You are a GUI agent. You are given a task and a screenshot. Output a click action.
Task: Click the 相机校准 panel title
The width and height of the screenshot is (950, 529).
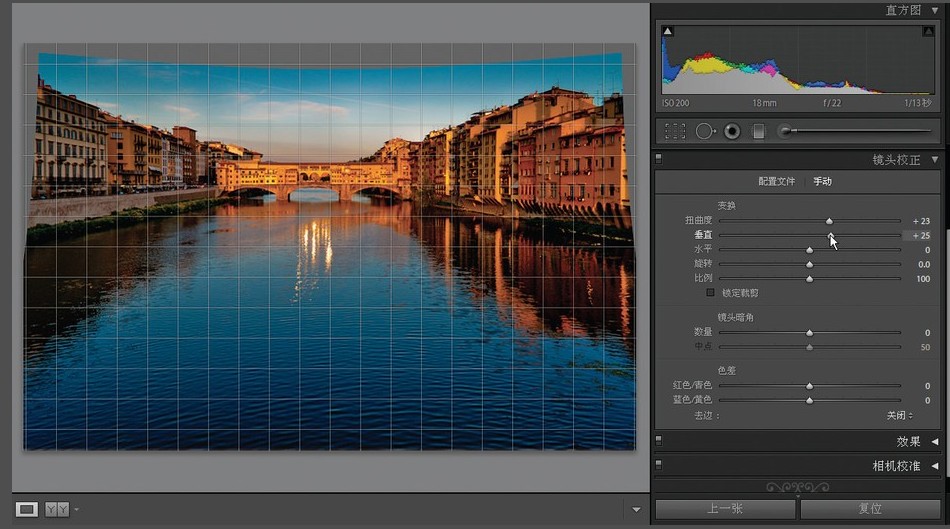pos(896,466)
